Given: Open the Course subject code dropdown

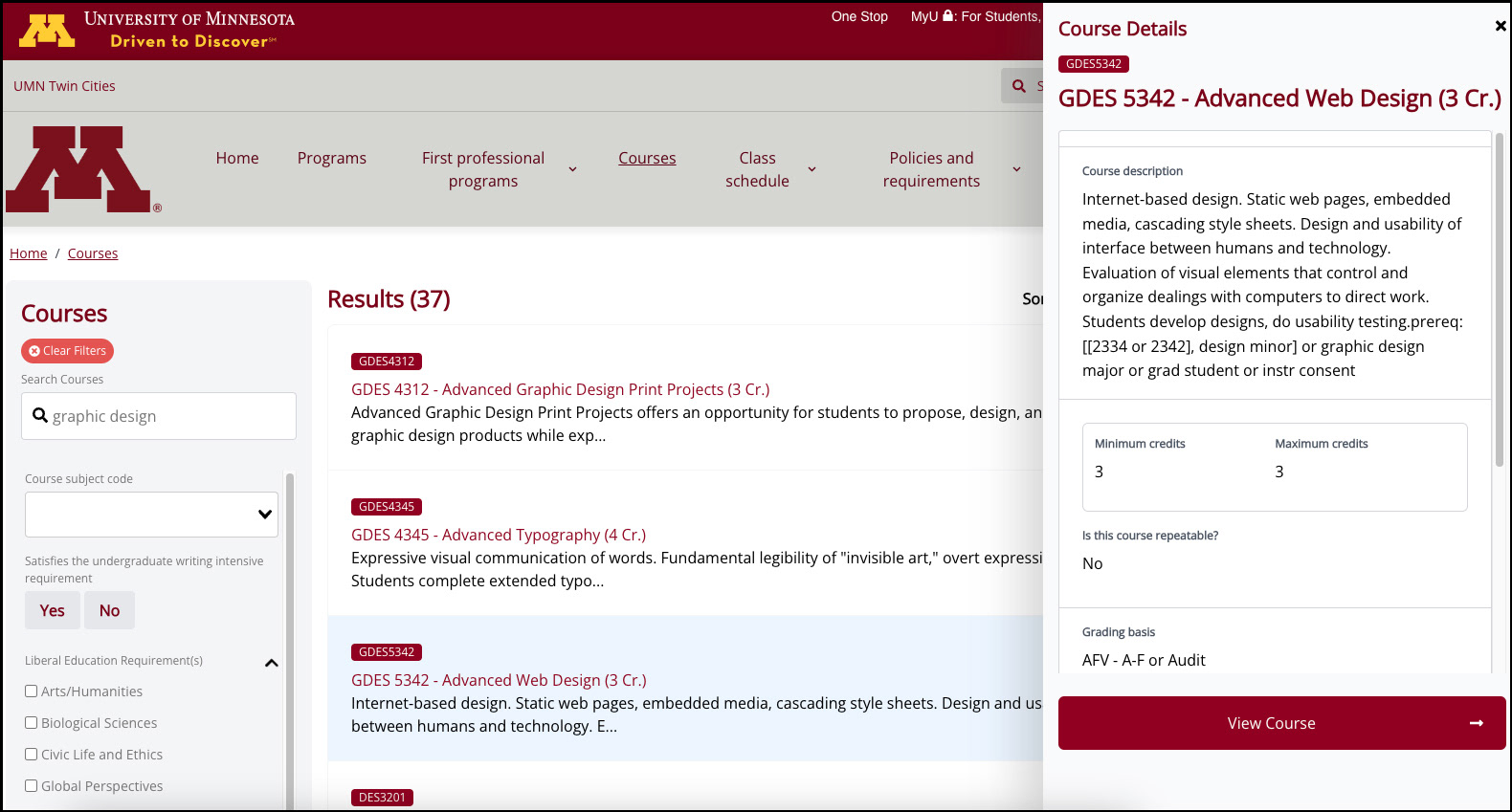Looking at the screenshot, I should [151, 515].
